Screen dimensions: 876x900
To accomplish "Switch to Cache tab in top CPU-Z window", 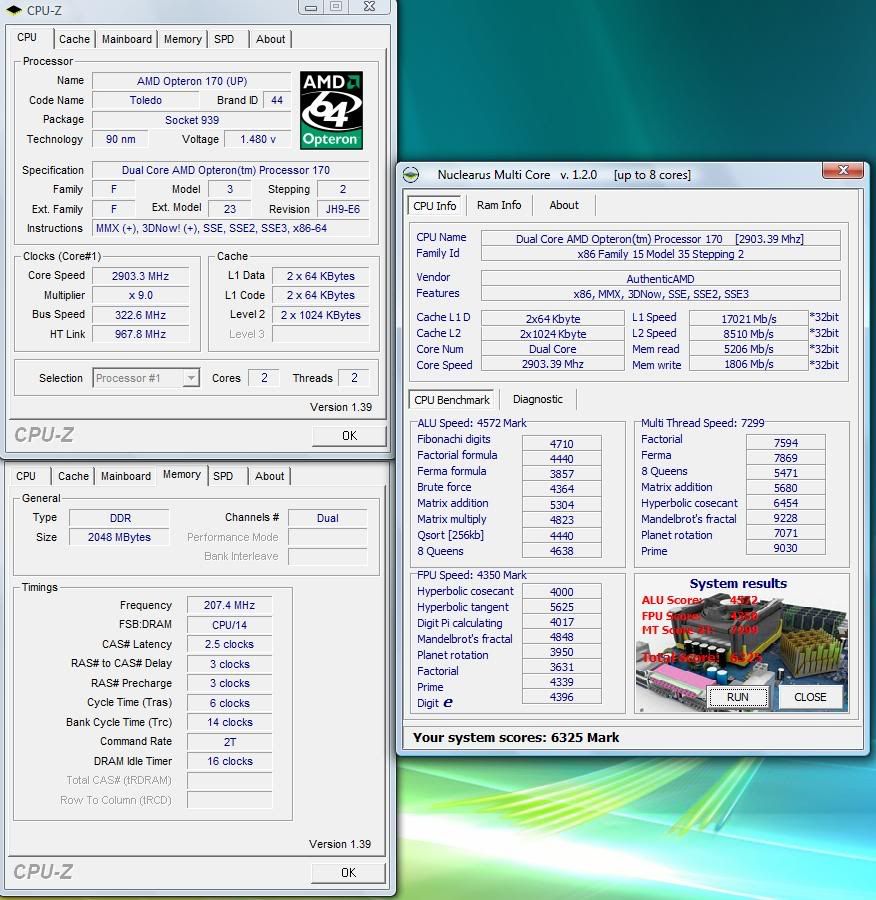I will click(74, 39).
